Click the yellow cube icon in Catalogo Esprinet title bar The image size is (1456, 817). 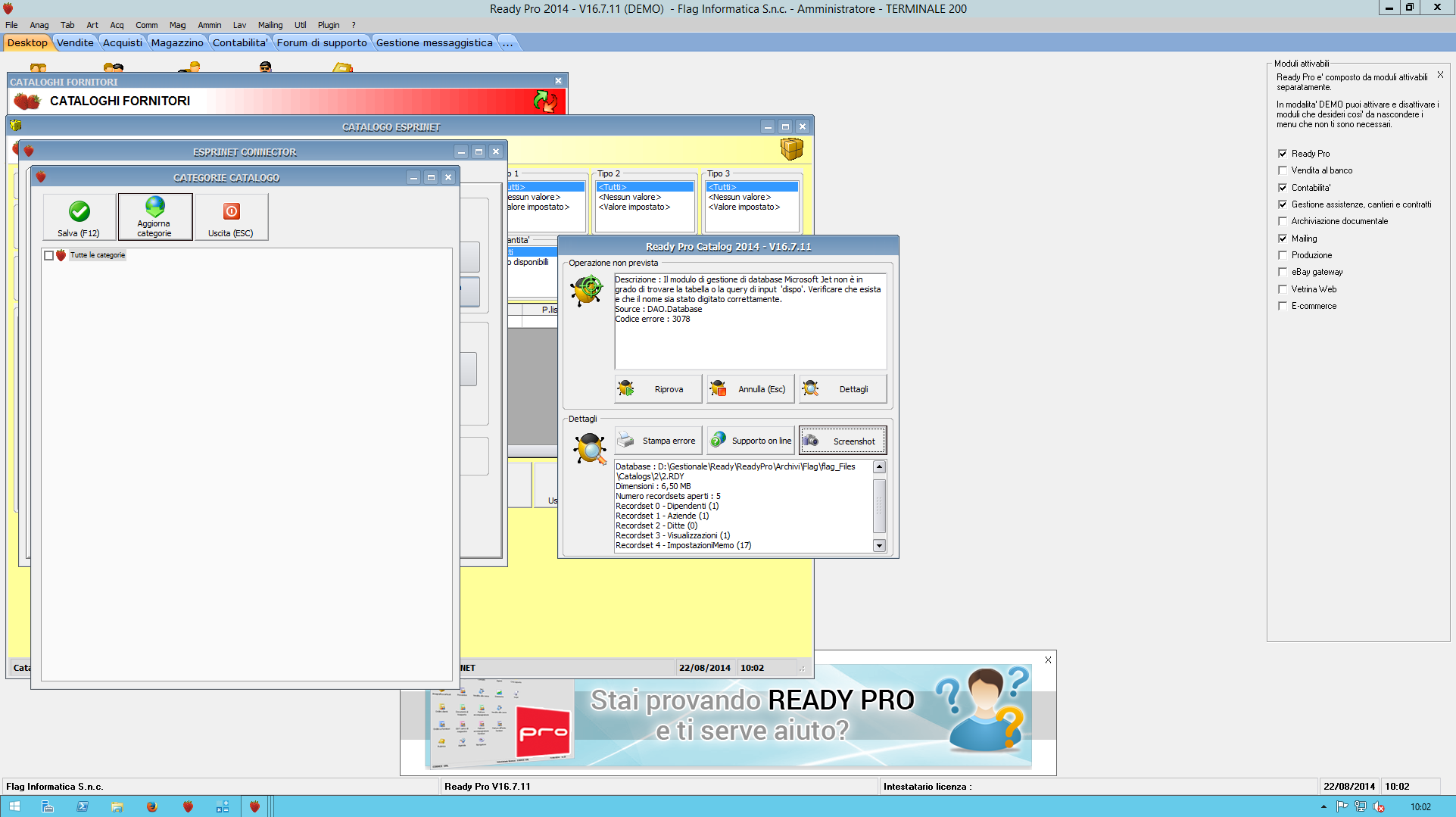coord(16,126)
